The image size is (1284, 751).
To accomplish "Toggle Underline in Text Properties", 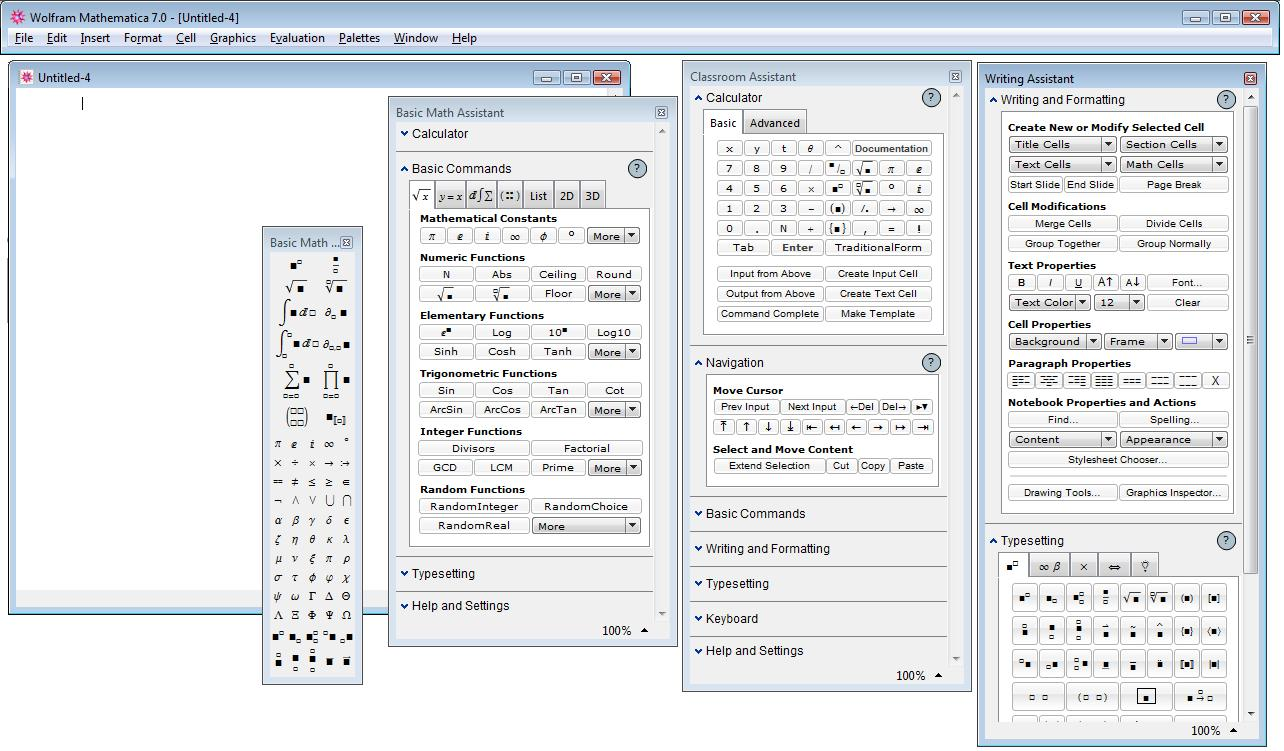I will click(1077, 283).
